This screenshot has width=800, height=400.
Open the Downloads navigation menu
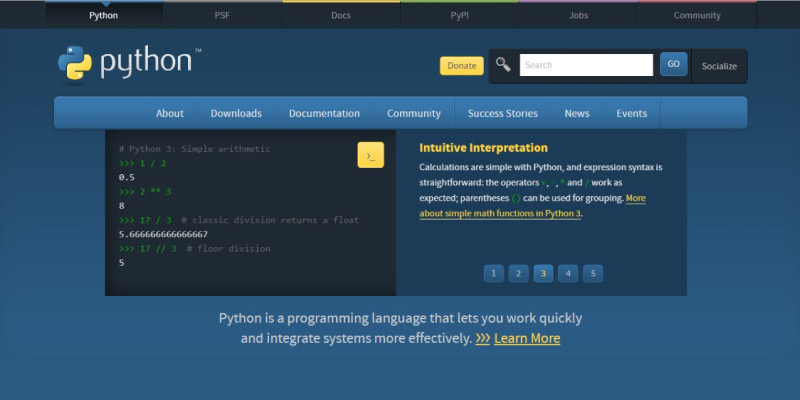pos(236,113)
